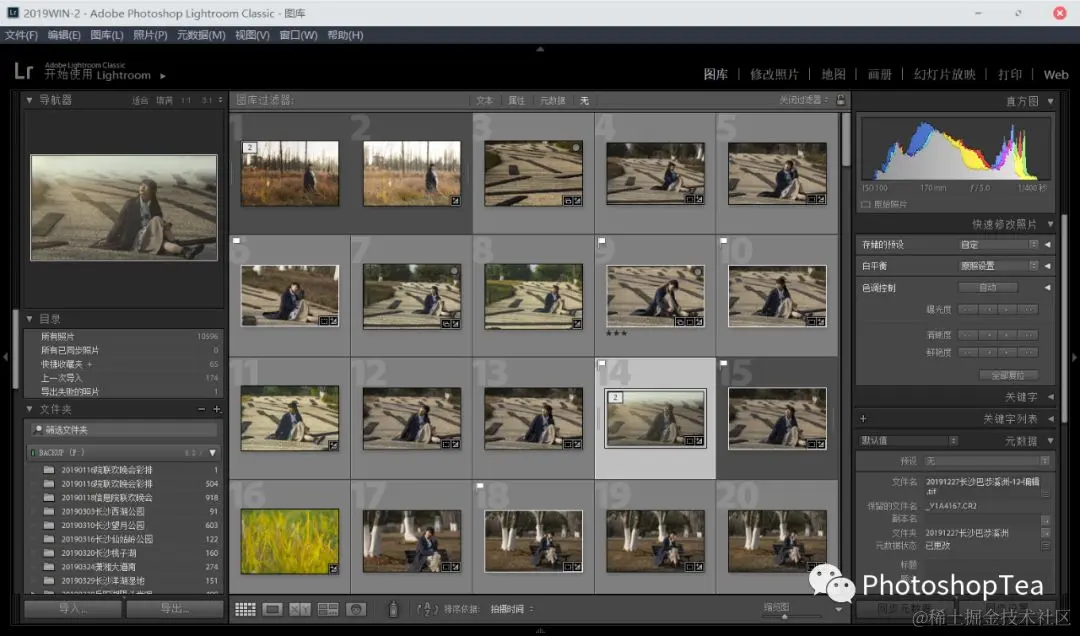Viewport: 1080px width, 636px height.
Task: Collapse the BACKUP (F:) volume triangle
Action: tap(212, 453)
